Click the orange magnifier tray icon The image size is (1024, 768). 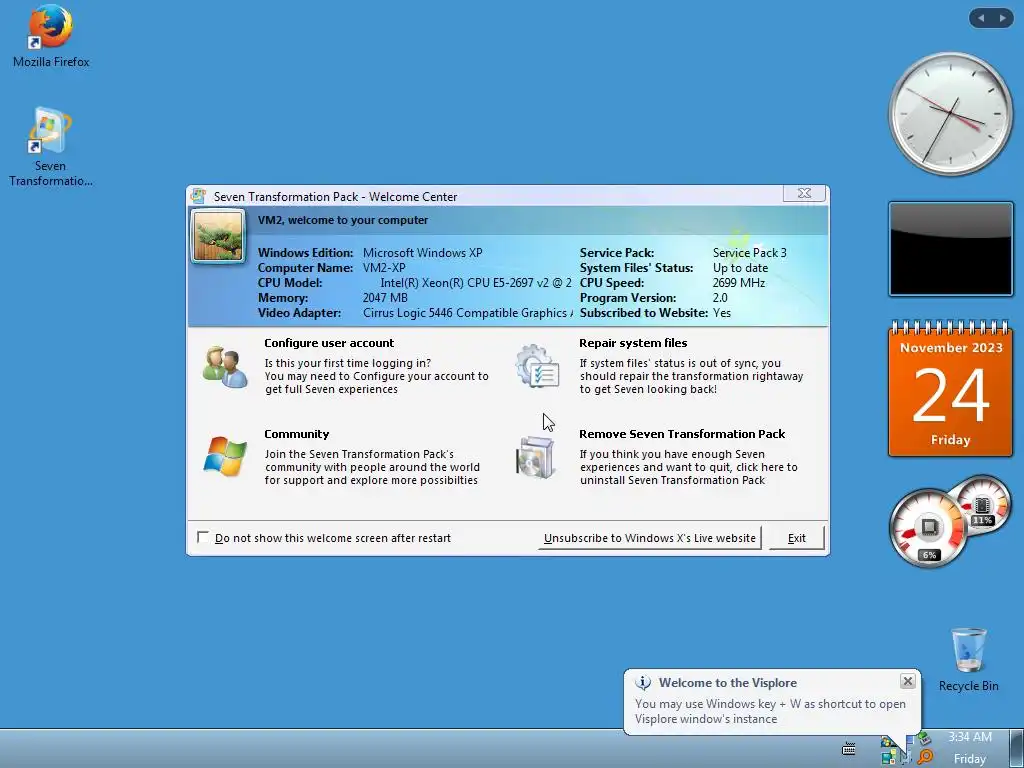[x=925, y=757]
